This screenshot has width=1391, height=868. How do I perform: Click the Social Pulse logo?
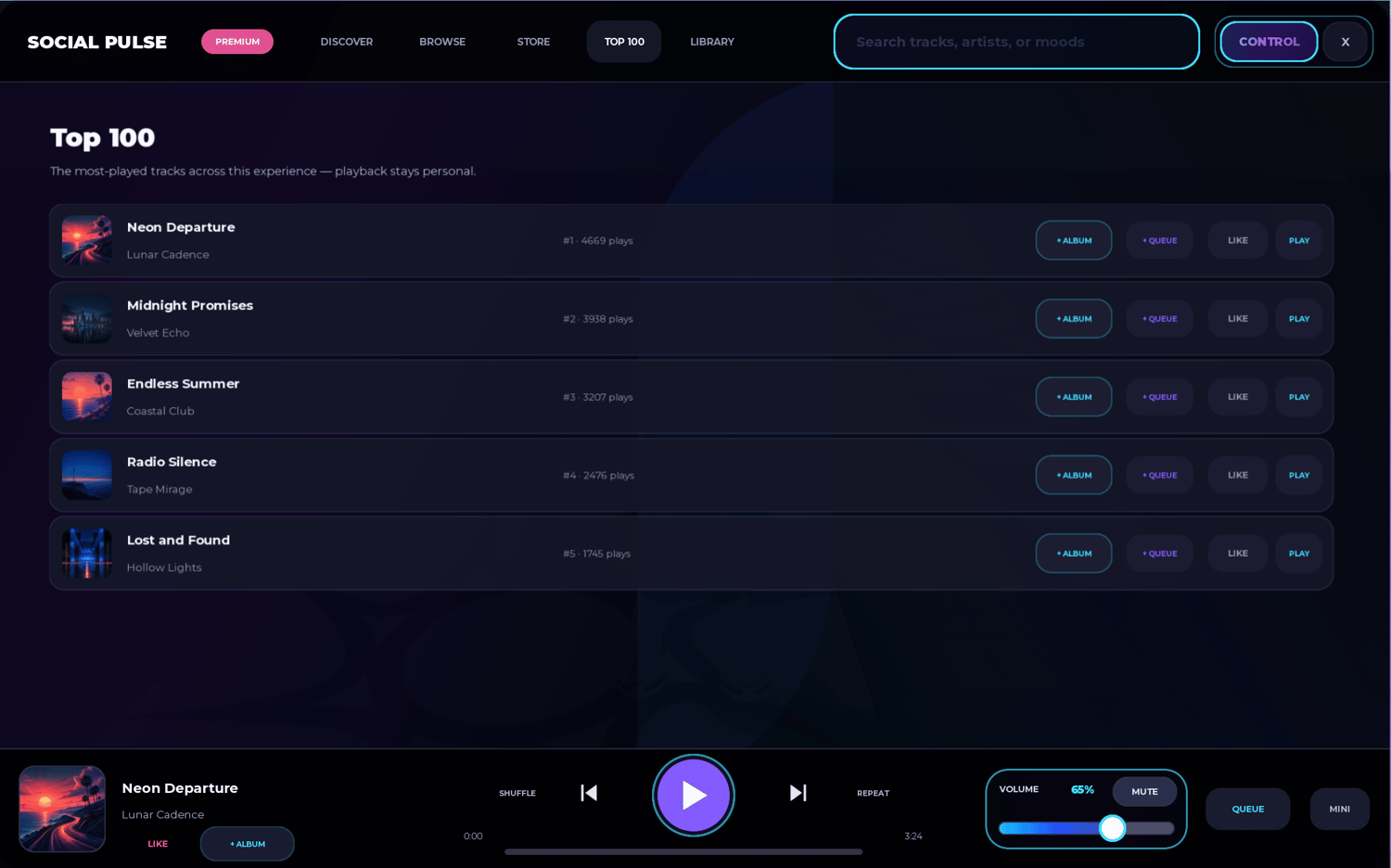97,42
